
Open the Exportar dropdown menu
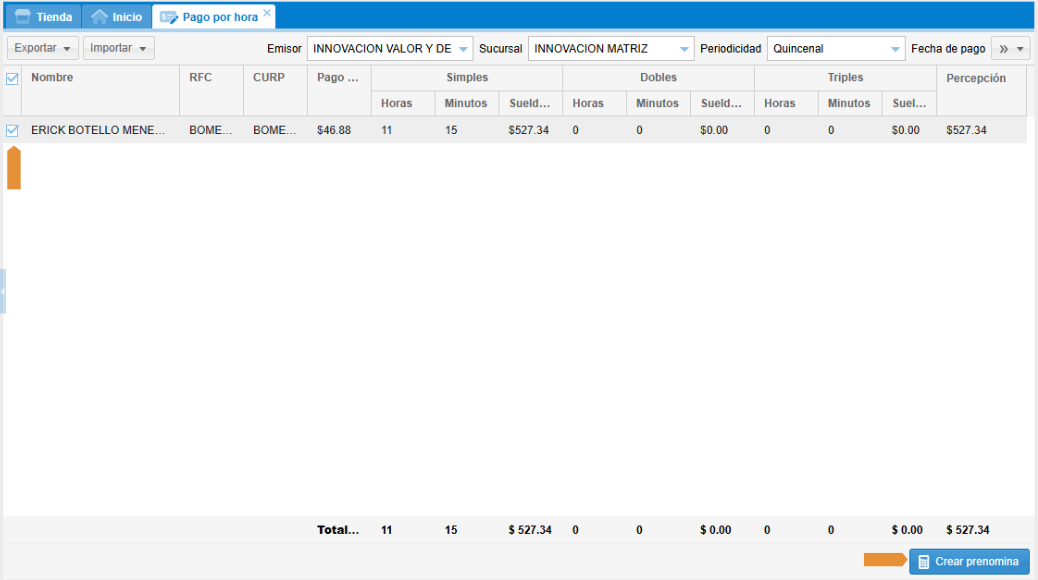[x=43, y=48]
